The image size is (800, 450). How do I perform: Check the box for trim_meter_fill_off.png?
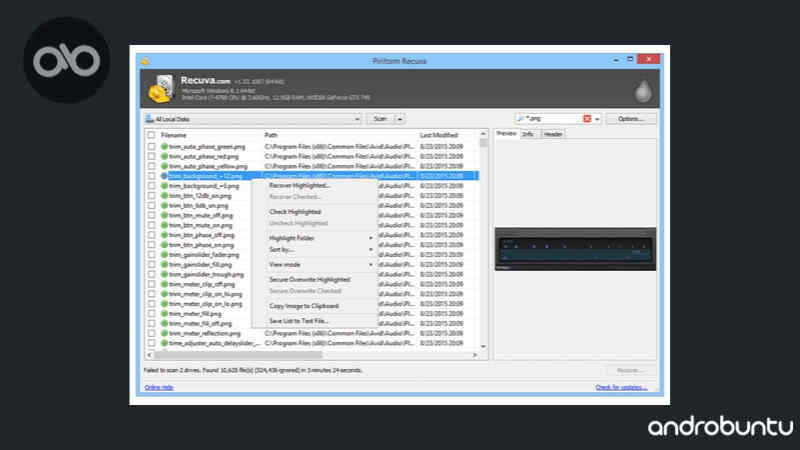(151, 323)
